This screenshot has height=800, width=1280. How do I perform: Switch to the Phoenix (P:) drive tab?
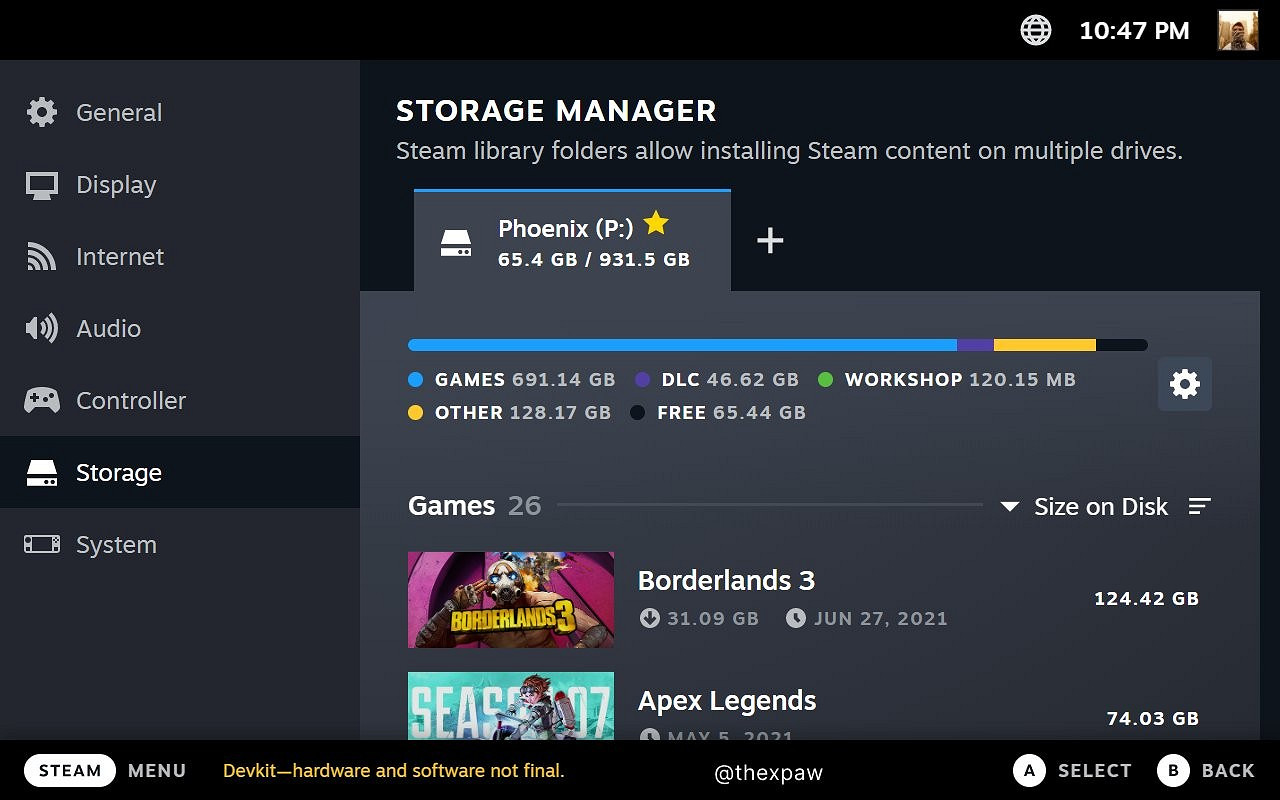[x=572, y=241]
